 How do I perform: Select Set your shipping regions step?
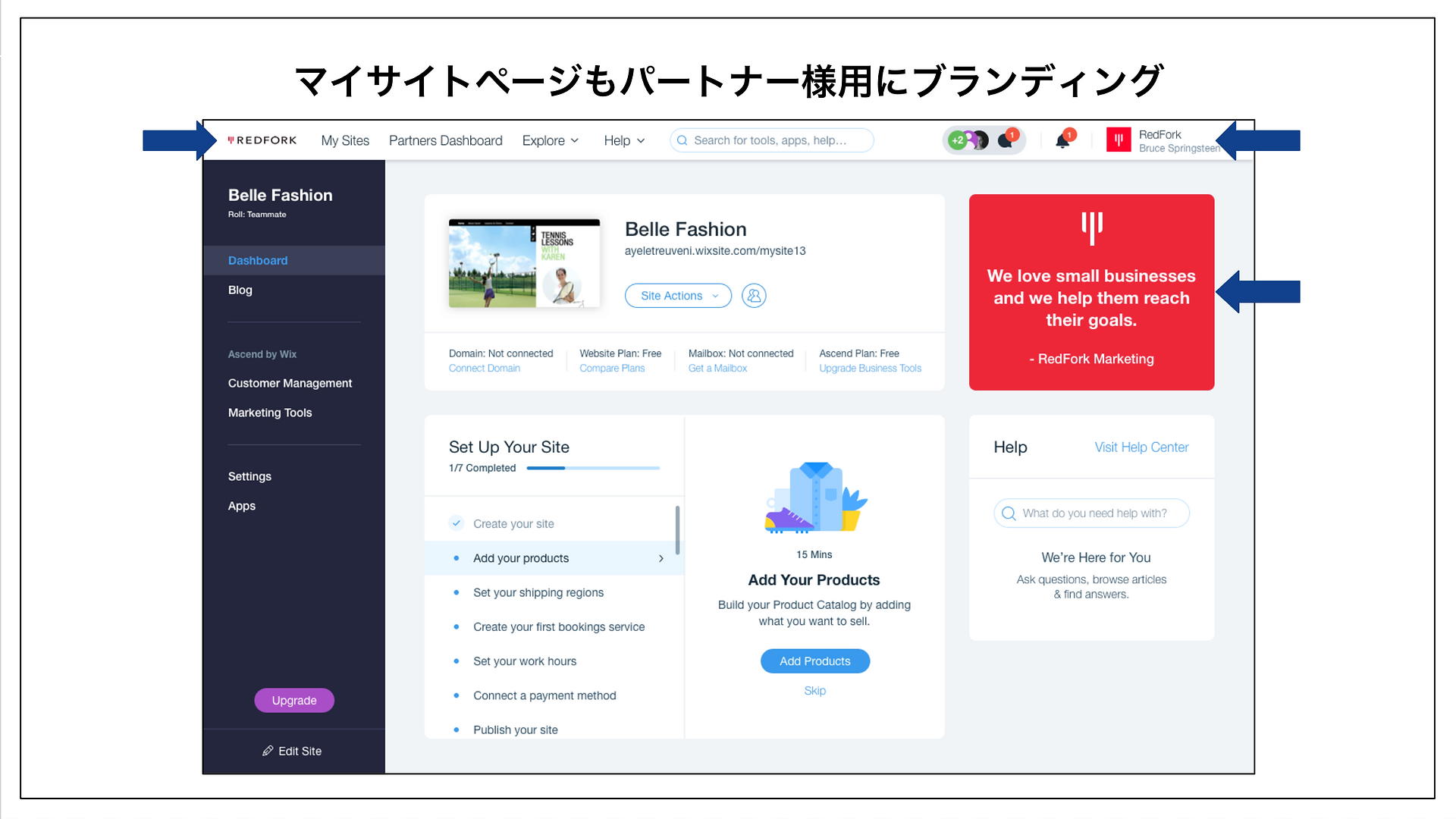pos(554,592)
